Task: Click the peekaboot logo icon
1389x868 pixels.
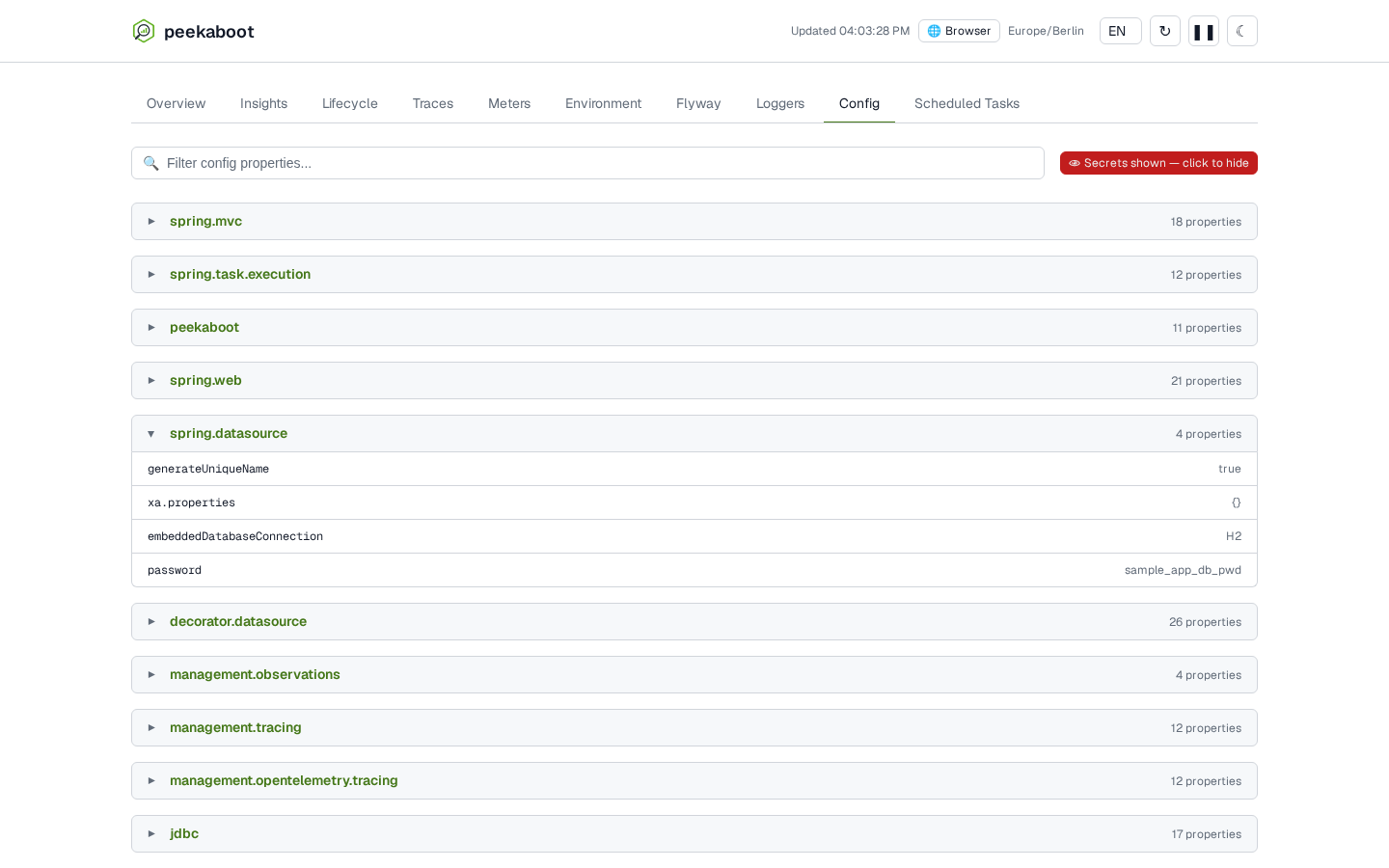Action: pyautogui.click(x=144, y=31)
